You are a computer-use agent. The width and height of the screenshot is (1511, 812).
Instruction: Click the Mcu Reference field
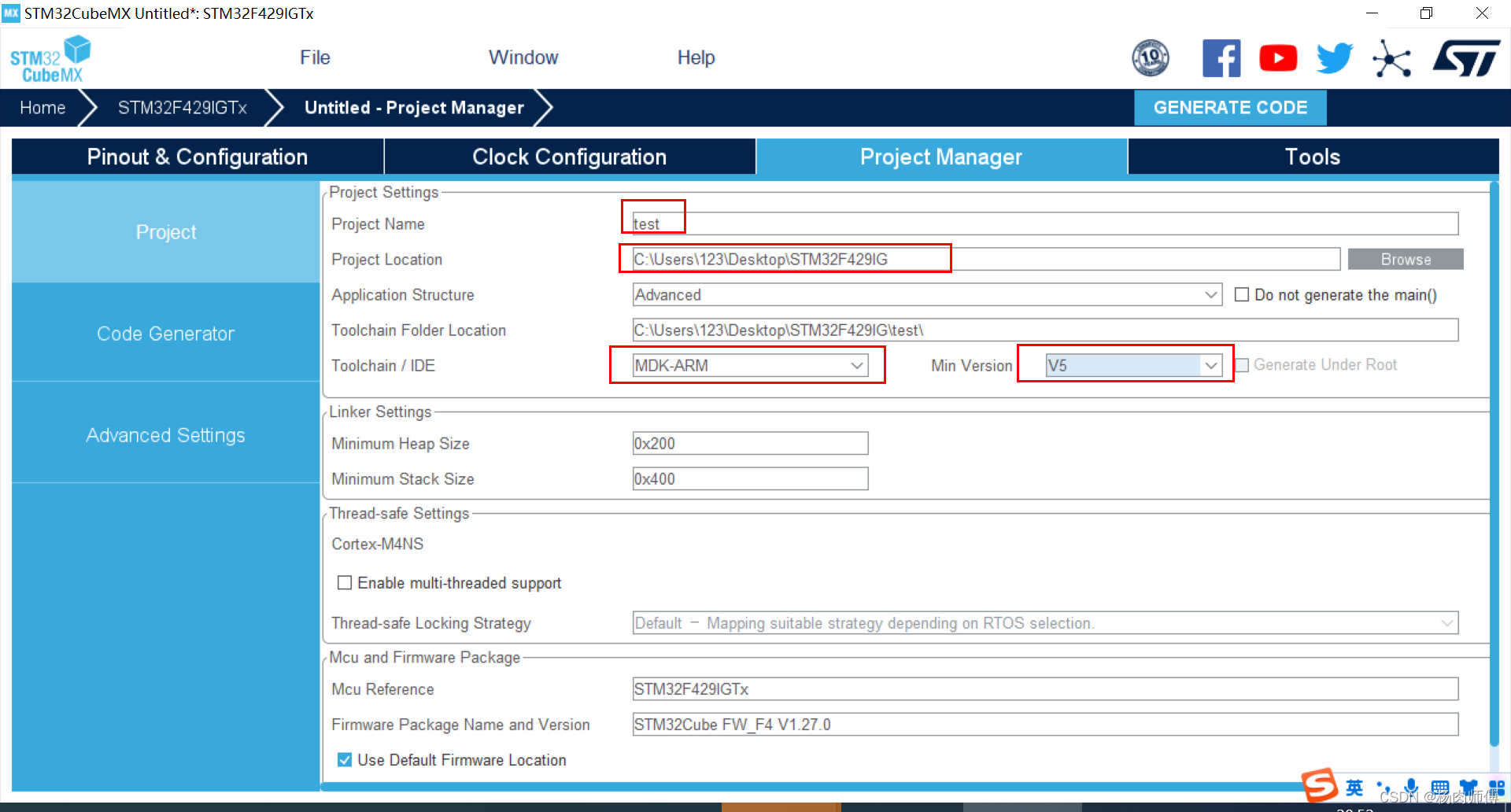click(x=1045, y=689)
